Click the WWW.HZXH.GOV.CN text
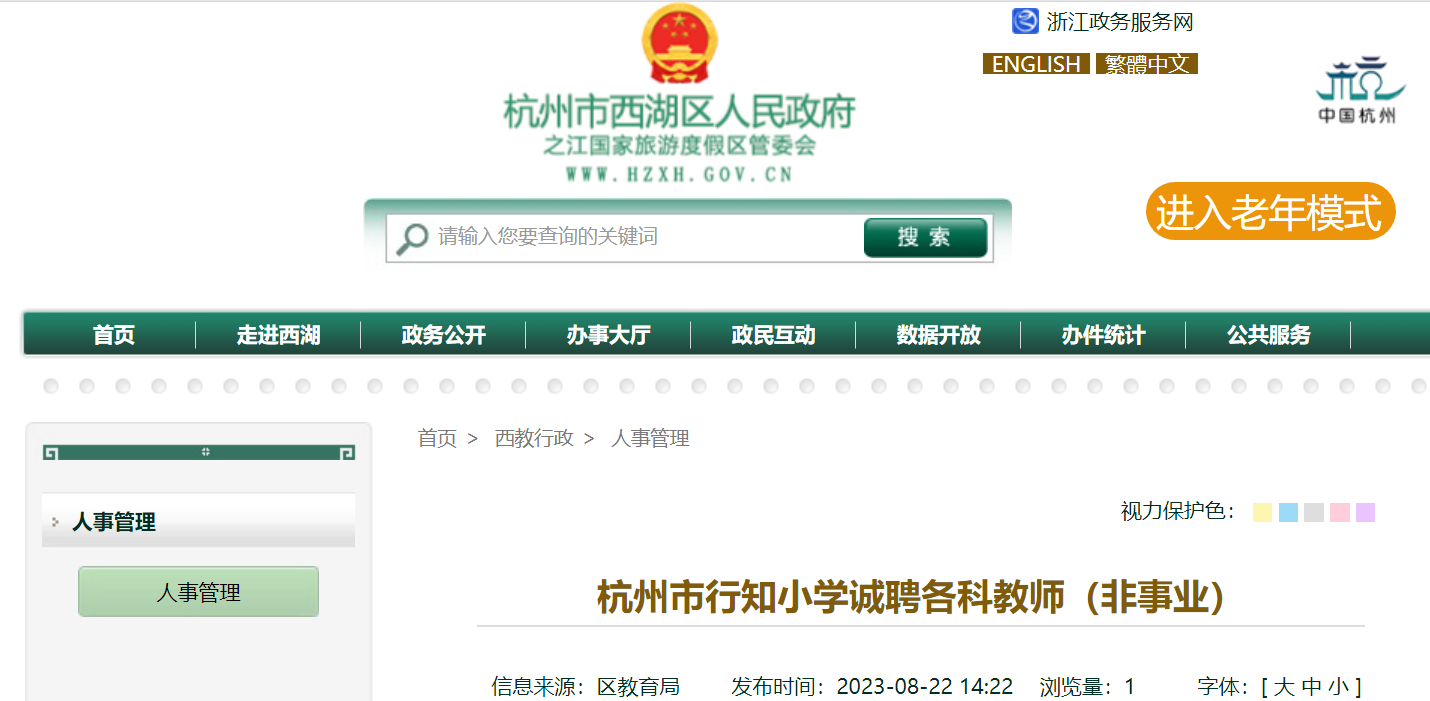 (x=679, y=174)
